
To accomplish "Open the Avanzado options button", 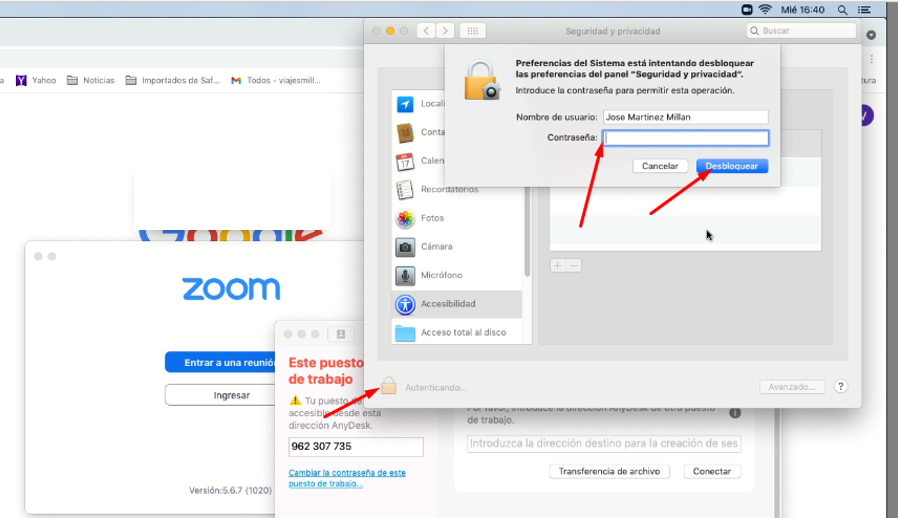I will [x=792, y=387].
